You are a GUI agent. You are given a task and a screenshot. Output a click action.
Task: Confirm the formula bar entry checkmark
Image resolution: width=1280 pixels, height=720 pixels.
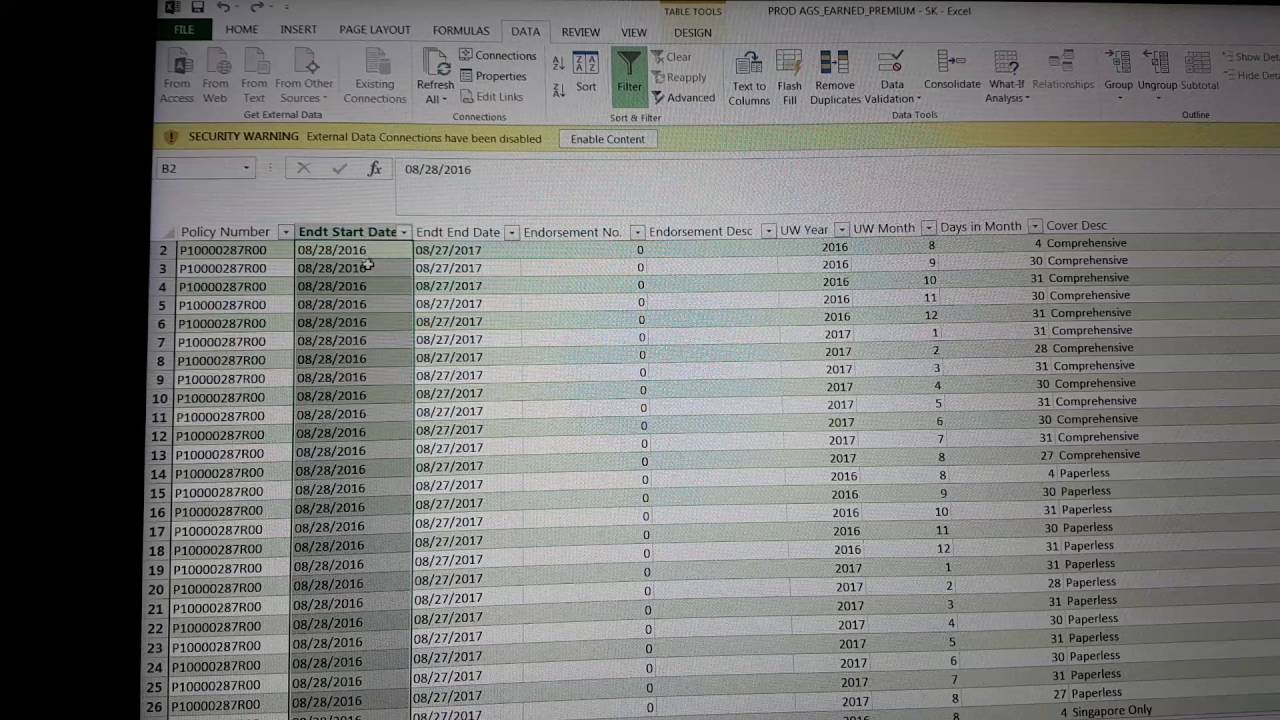[339, 169]
